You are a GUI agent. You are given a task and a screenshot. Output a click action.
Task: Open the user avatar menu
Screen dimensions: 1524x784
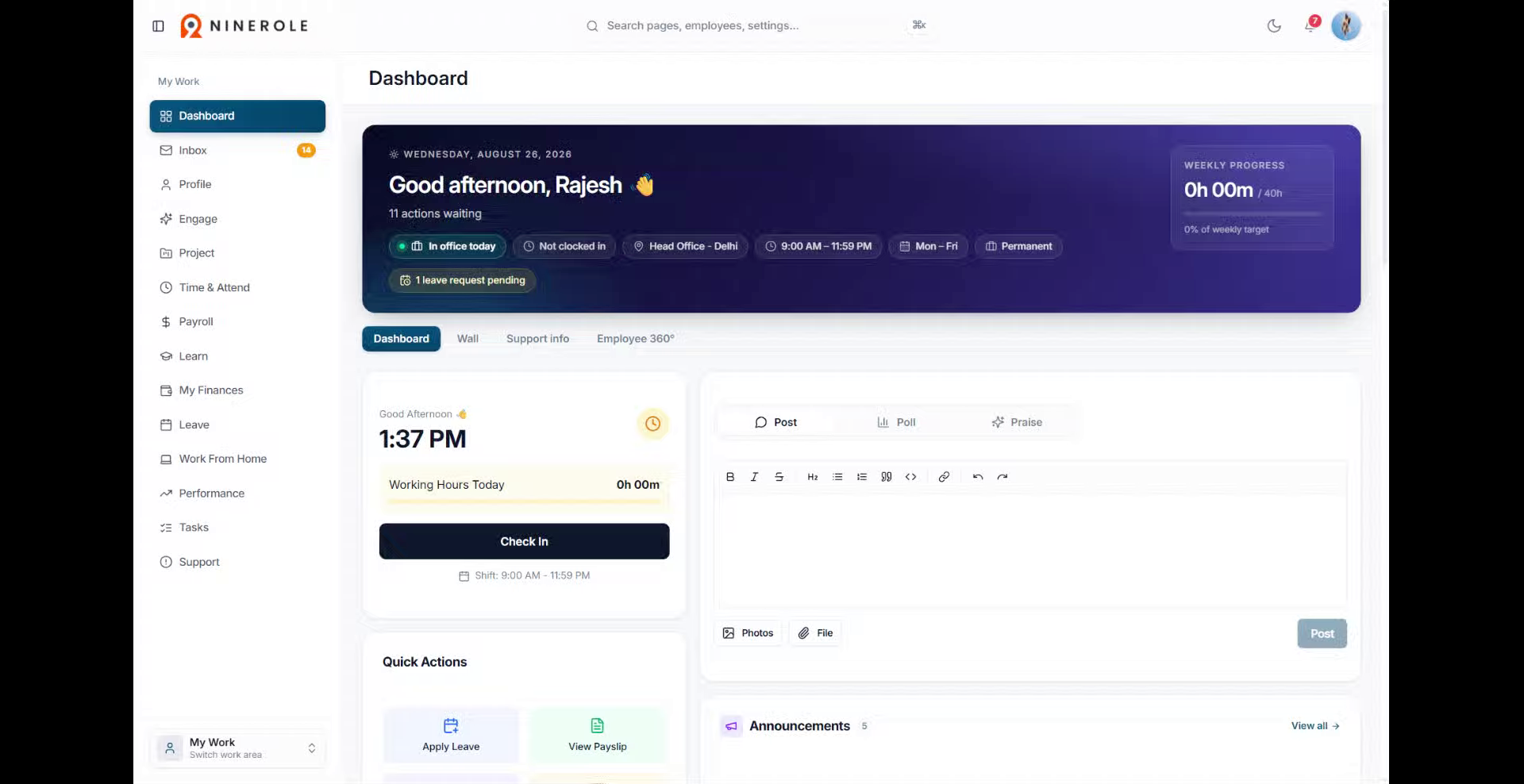[1346, 26]
